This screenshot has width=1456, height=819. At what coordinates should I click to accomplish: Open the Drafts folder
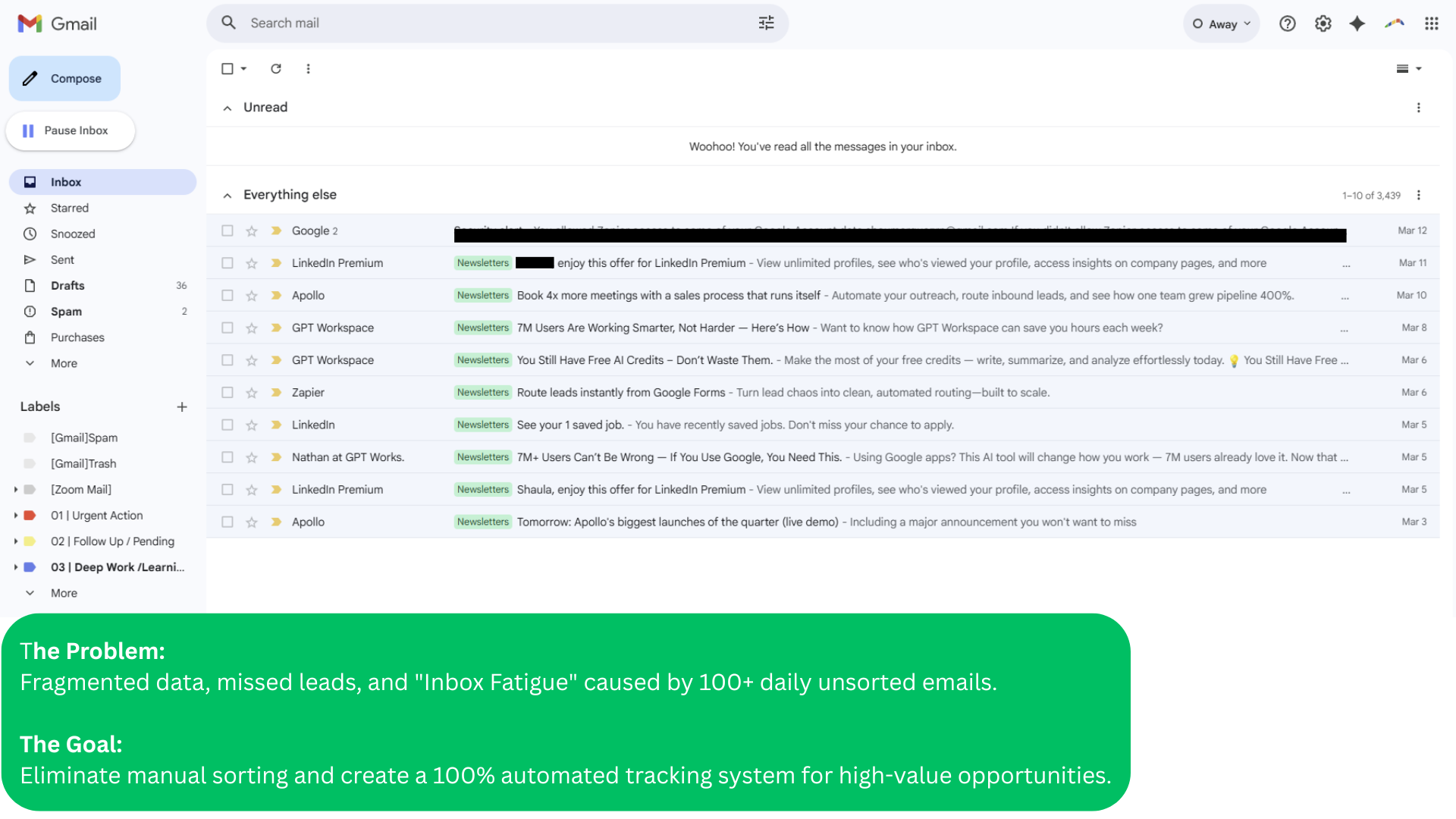[67, 286]
